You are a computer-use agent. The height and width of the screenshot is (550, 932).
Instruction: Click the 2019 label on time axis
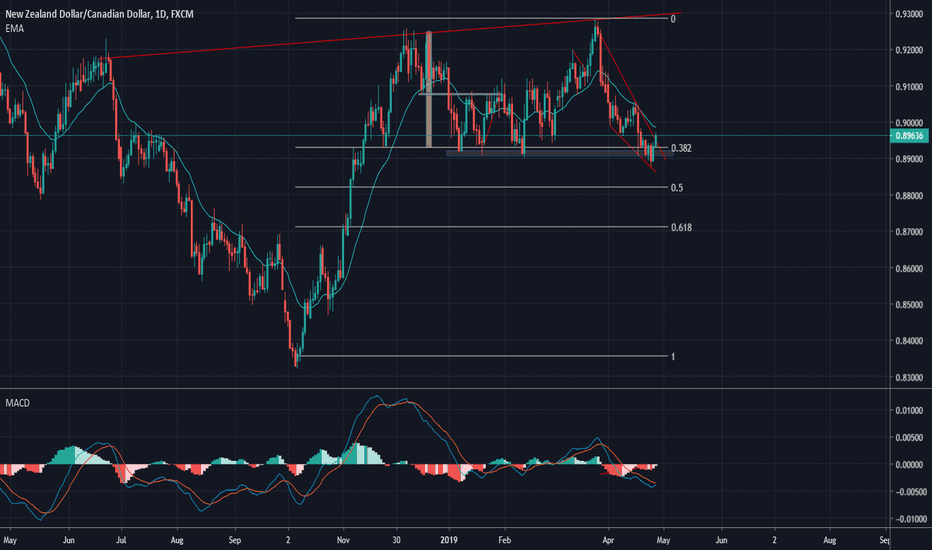pyautogui.click(x=449, y=540)
